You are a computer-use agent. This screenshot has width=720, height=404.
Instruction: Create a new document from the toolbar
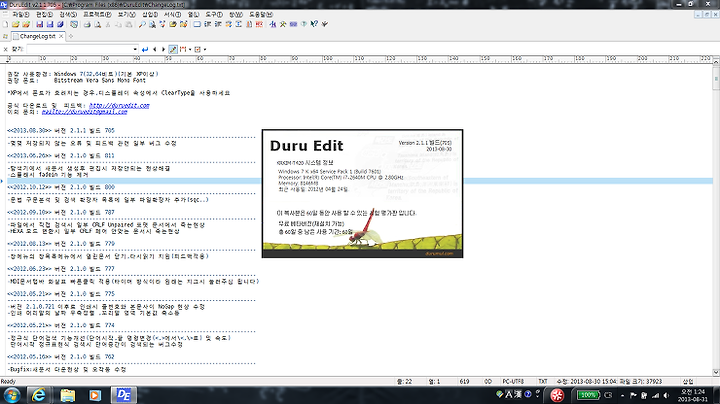pyautogui.click(x=5, y=24)
